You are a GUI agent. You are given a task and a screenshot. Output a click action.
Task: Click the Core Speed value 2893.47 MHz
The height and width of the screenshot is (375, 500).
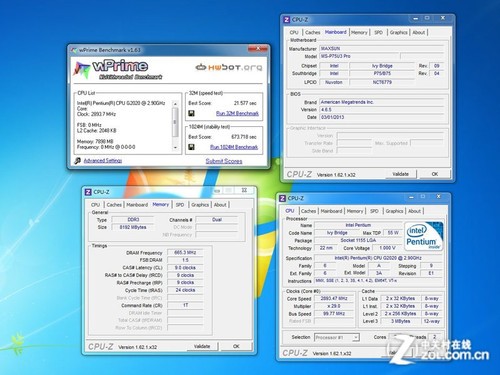click(334, 299)
